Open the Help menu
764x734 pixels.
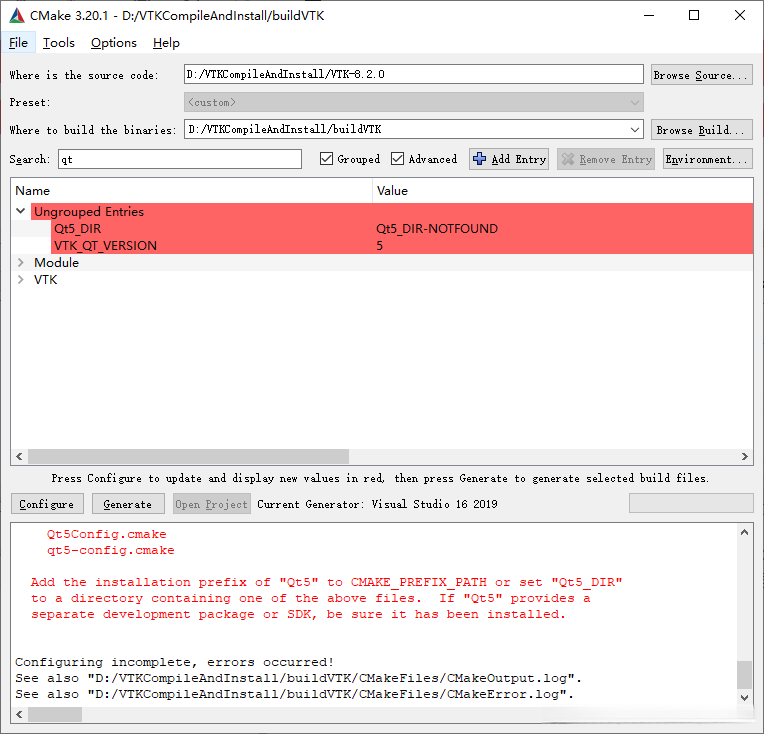[166, 43]
